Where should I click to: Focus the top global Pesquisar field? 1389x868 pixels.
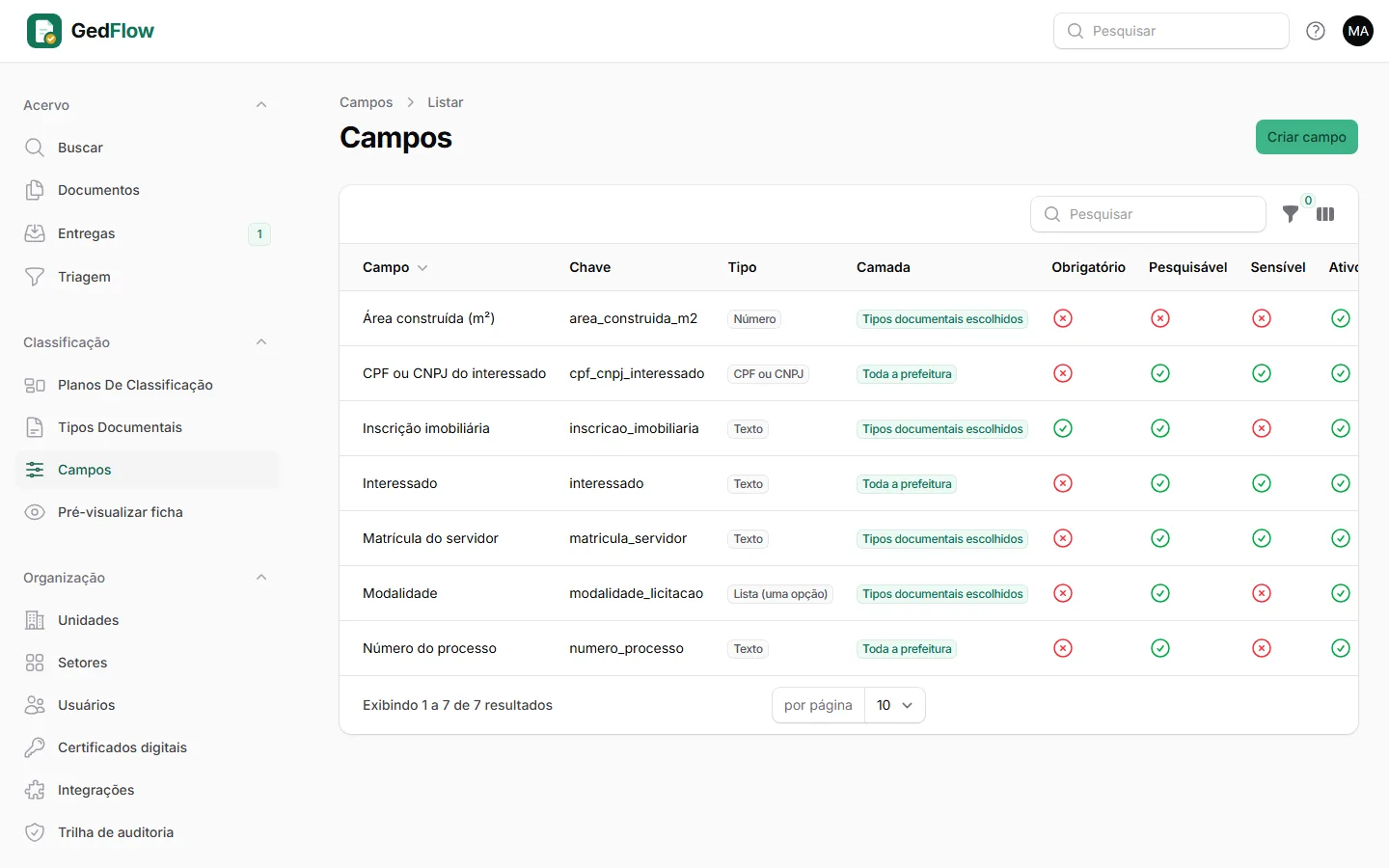point(1171,31)
